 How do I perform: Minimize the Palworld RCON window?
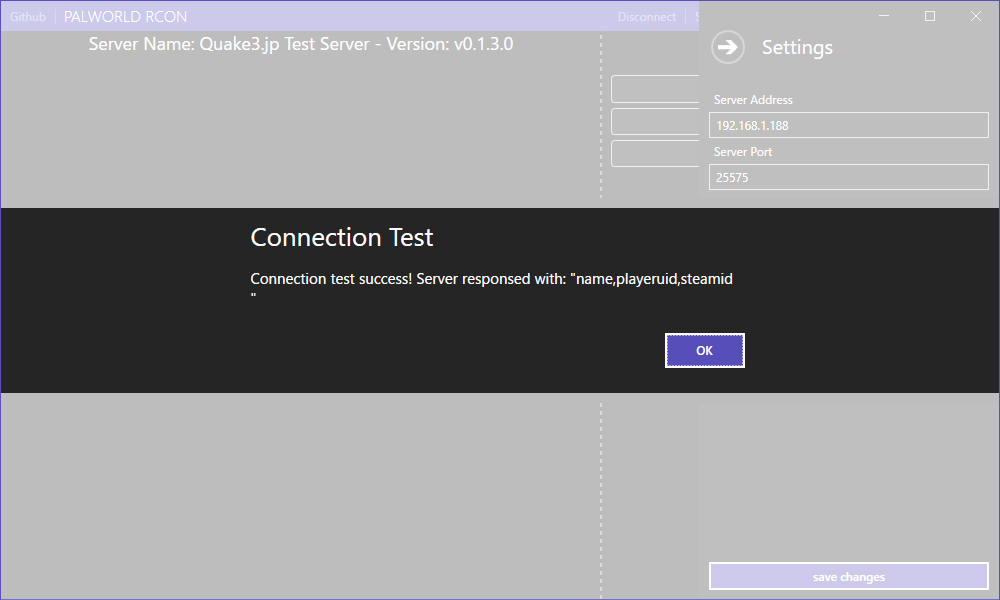click(x=884, y=16)
